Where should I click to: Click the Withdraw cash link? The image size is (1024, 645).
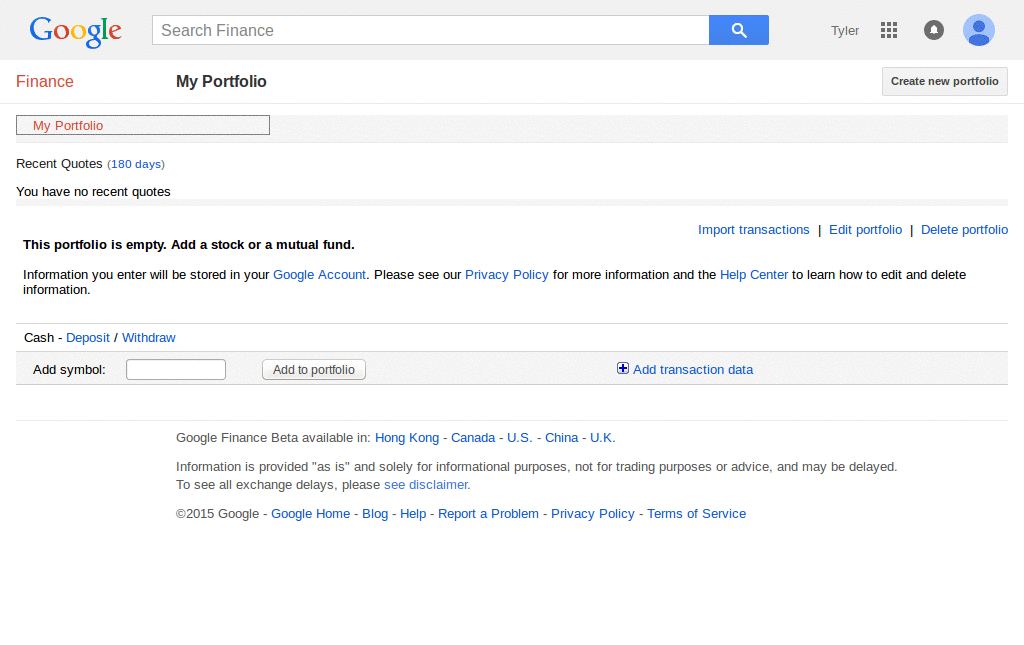tap(149, 338)
